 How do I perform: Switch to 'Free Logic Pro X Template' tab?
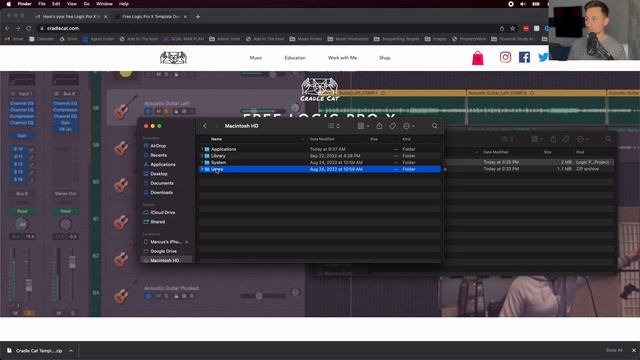tap(151, 17)
